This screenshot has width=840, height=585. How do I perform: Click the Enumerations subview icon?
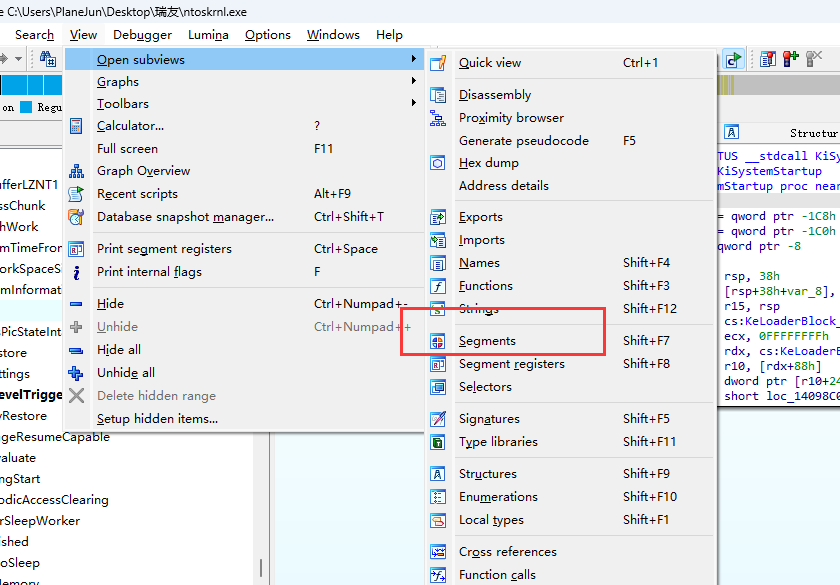click(438, 497)
